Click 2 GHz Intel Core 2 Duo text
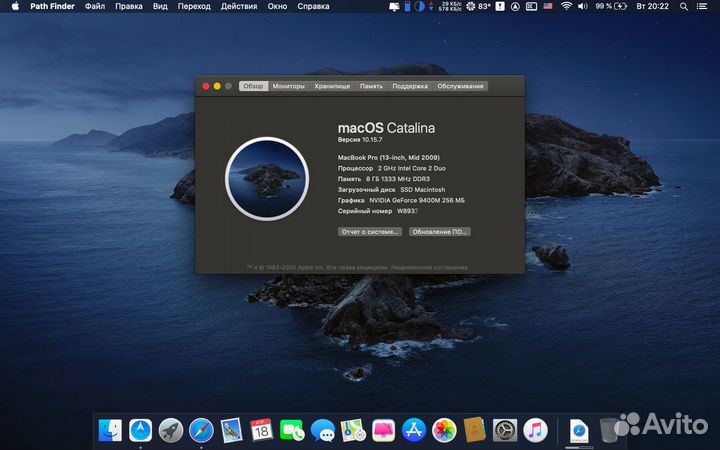This screenshot has width=720, height=450. pyautogui.click(x=411, y=169)
